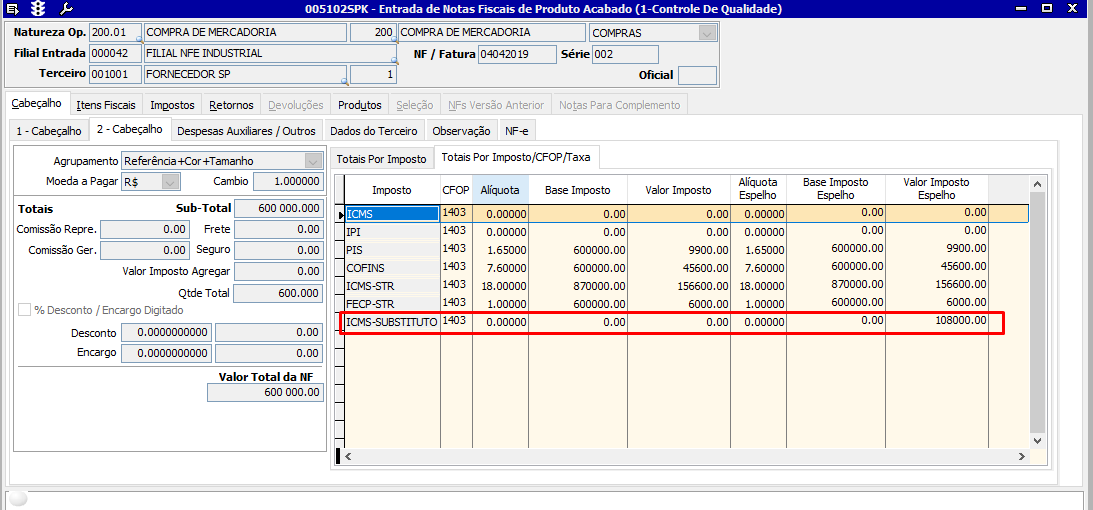Open the Observação subtab
This screenshot has width=1093, height=510.
pos(461,130)
